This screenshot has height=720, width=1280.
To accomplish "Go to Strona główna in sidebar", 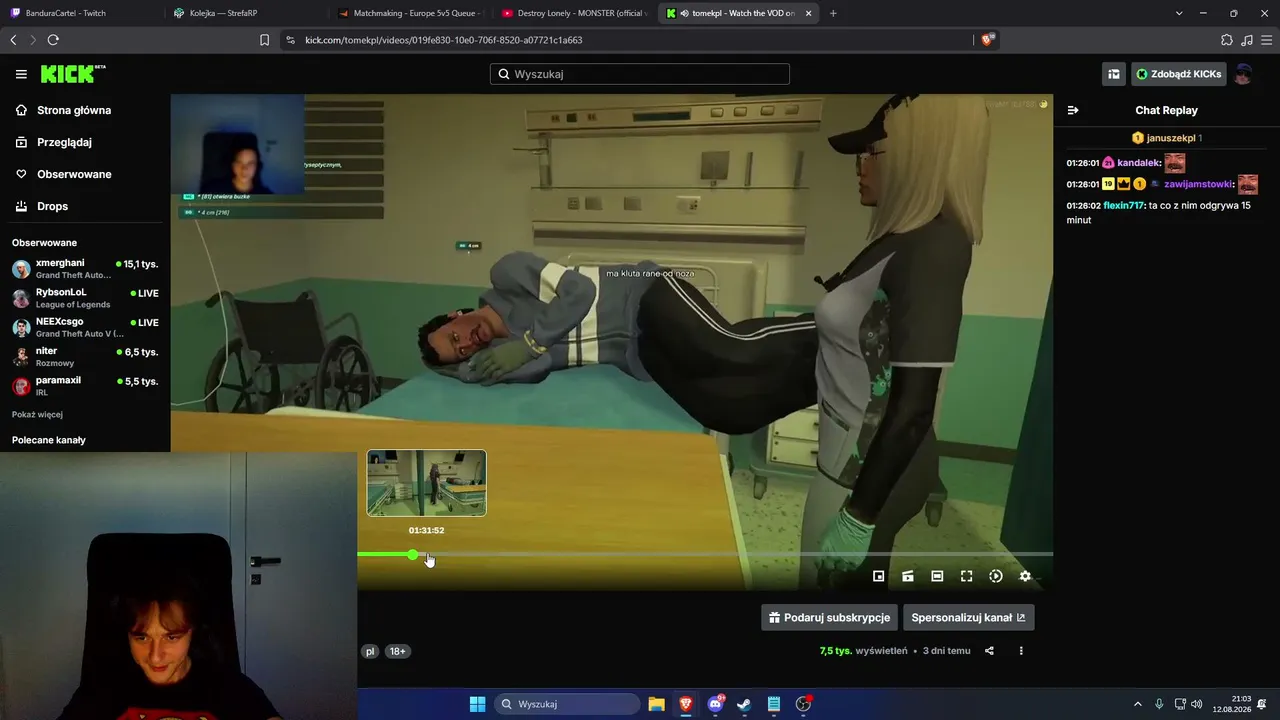I will (74, 110).
